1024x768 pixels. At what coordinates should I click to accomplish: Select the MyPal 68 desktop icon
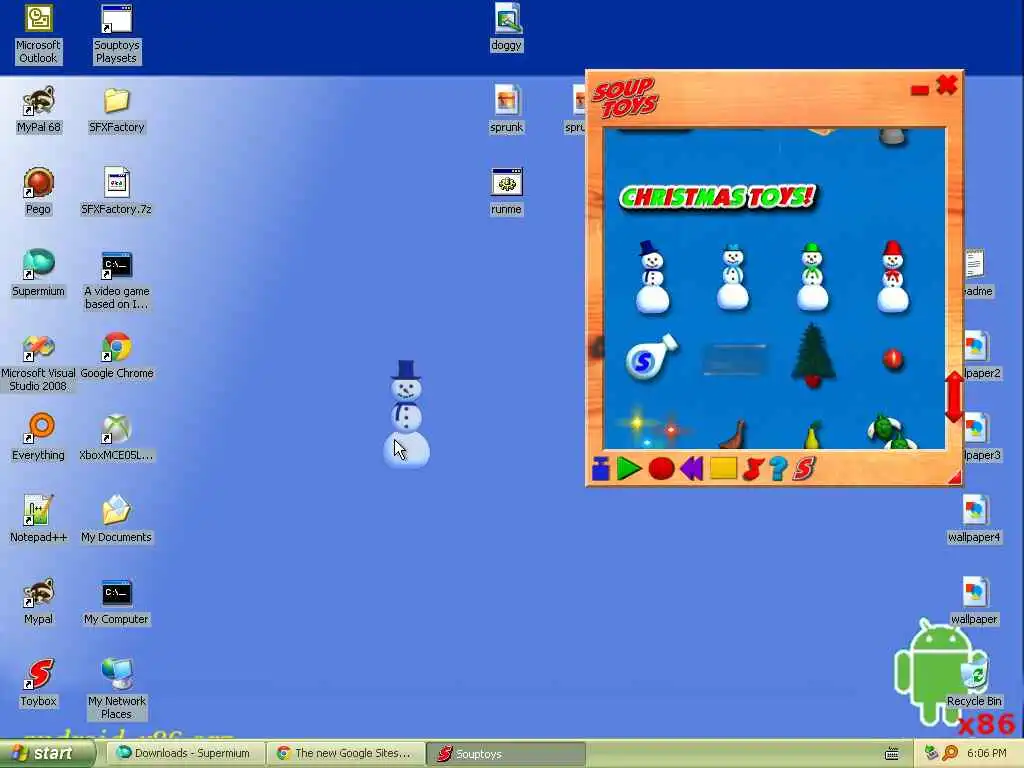(39, 110)
